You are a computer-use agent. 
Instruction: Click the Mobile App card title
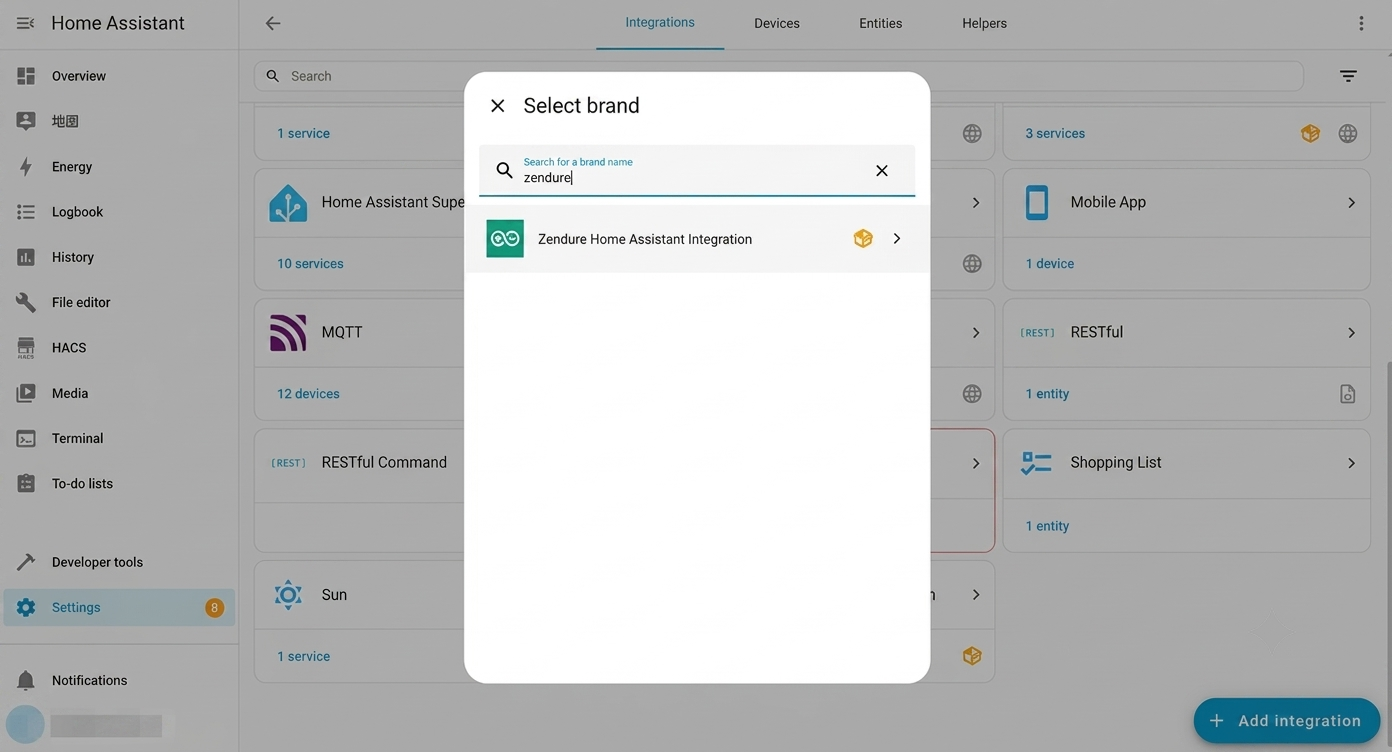tap(1108, 202)
